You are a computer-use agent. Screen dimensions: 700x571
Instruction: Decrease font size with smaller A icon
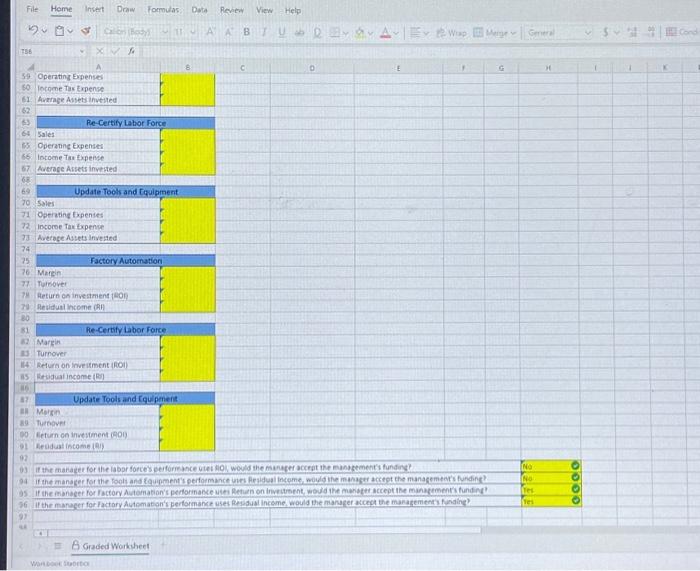tap(229, 32)
